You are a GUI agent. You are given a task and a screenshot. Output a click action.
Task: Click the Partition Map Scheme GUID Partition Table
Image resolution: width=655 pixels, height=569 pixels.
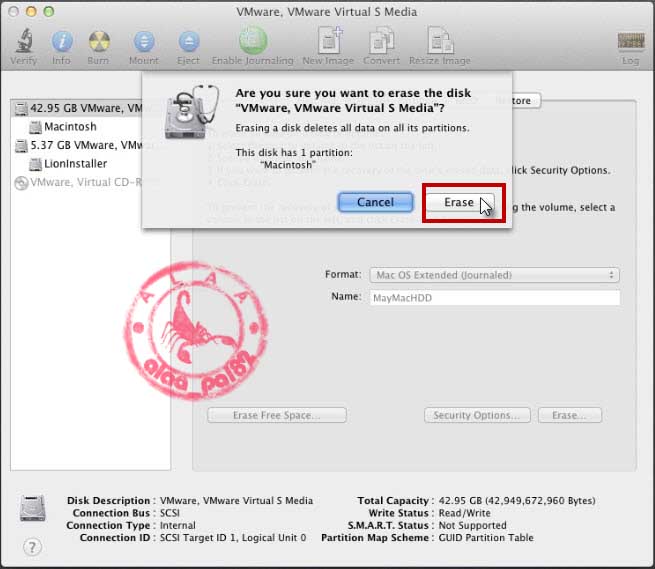point(486,538)
